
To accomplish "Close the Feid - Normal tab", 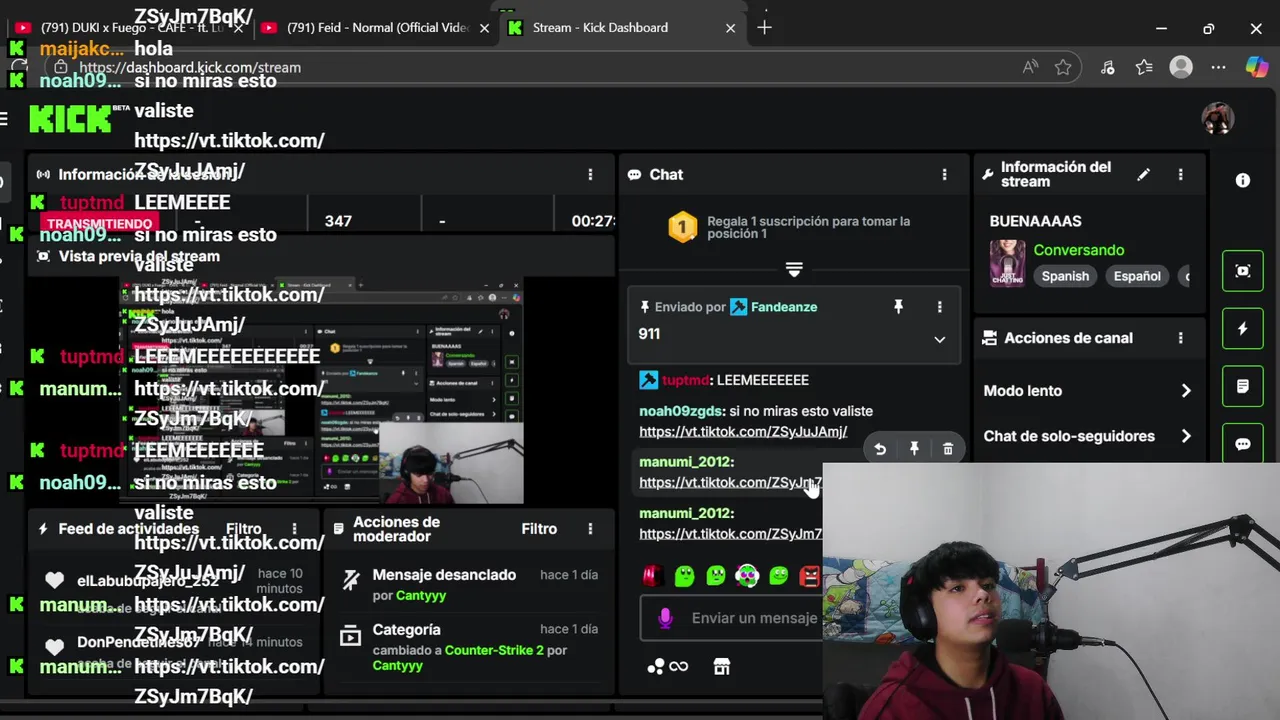I will coord(484,28).
